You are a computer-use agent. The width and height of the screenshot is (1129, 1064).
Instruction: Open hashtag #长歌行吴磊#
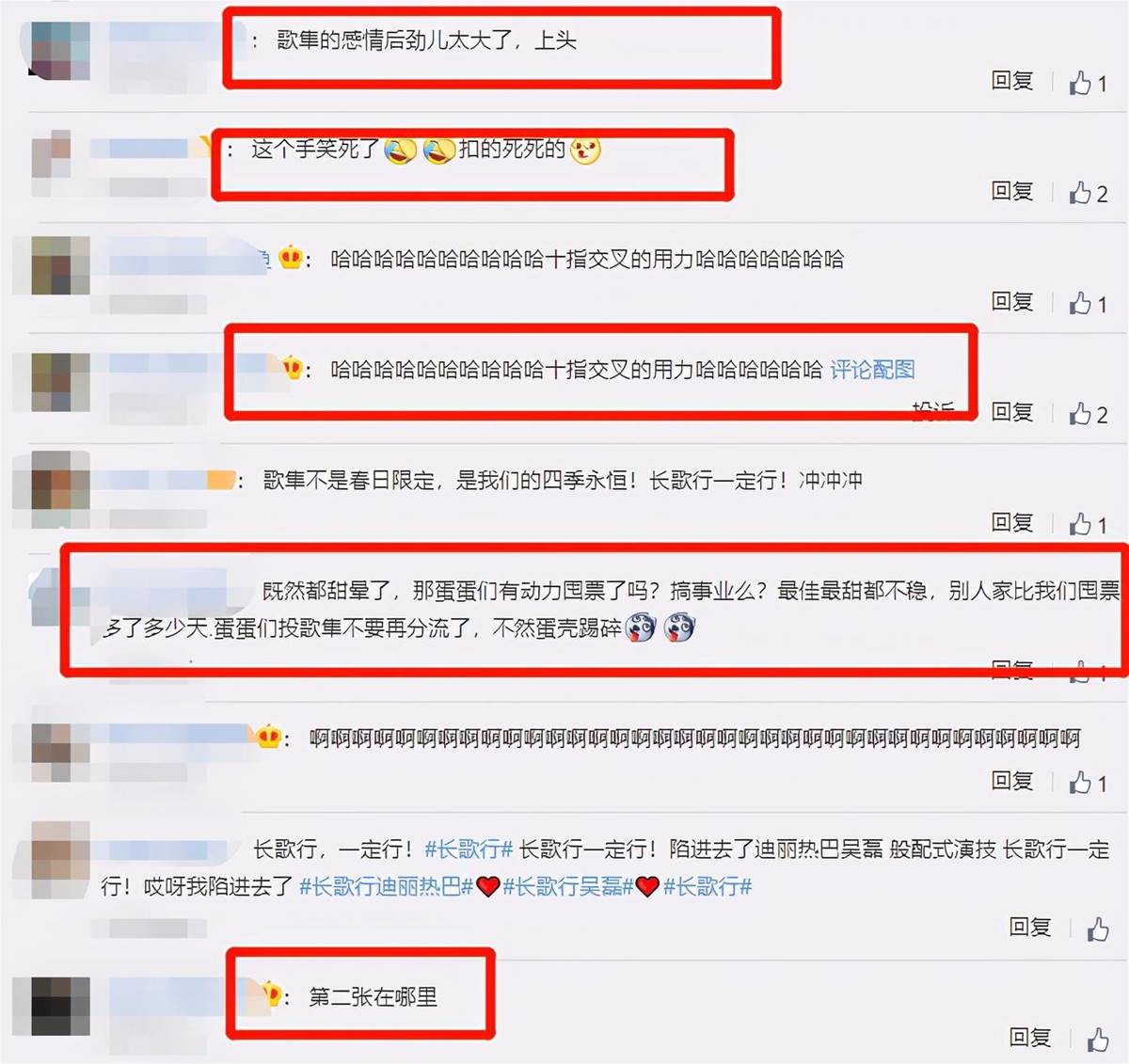[x=567, y=886]
